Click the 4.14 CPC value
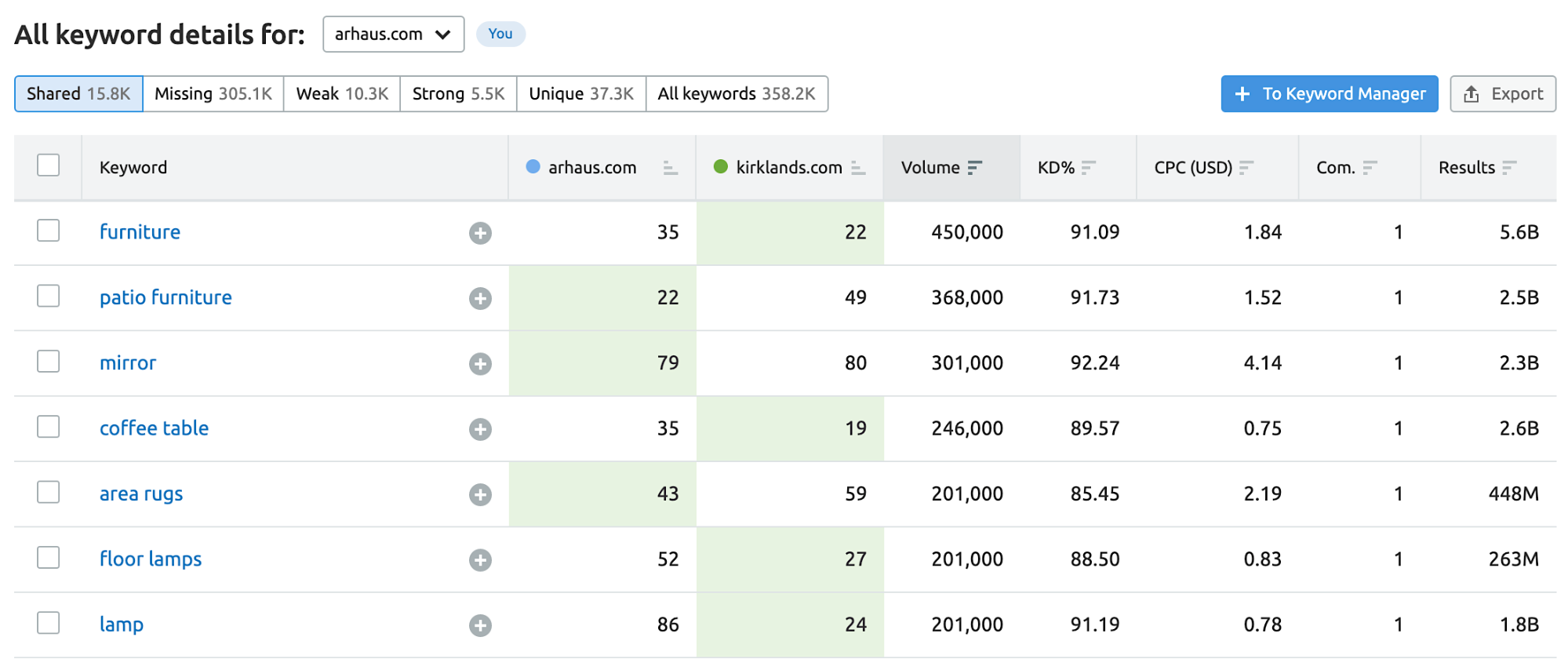This screenshot has height=659, width=1568. click(x=1263, y=363)
